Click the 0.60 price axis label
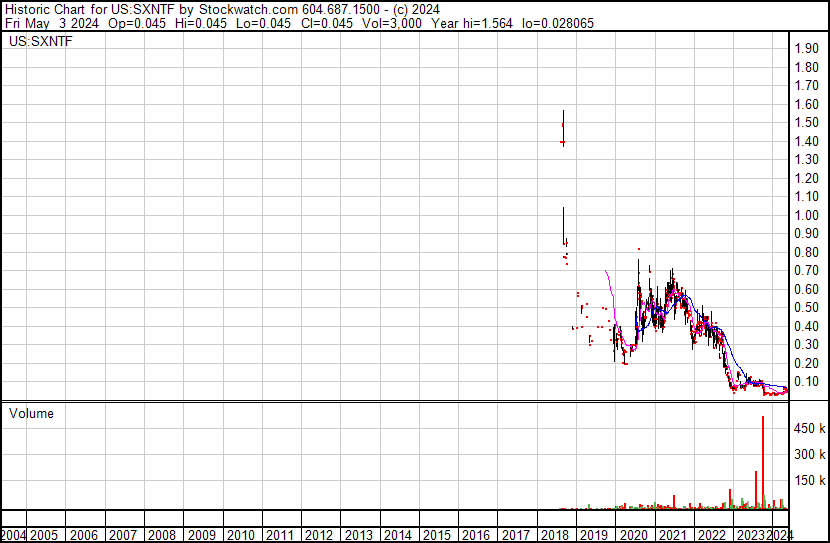 [806, 289]
